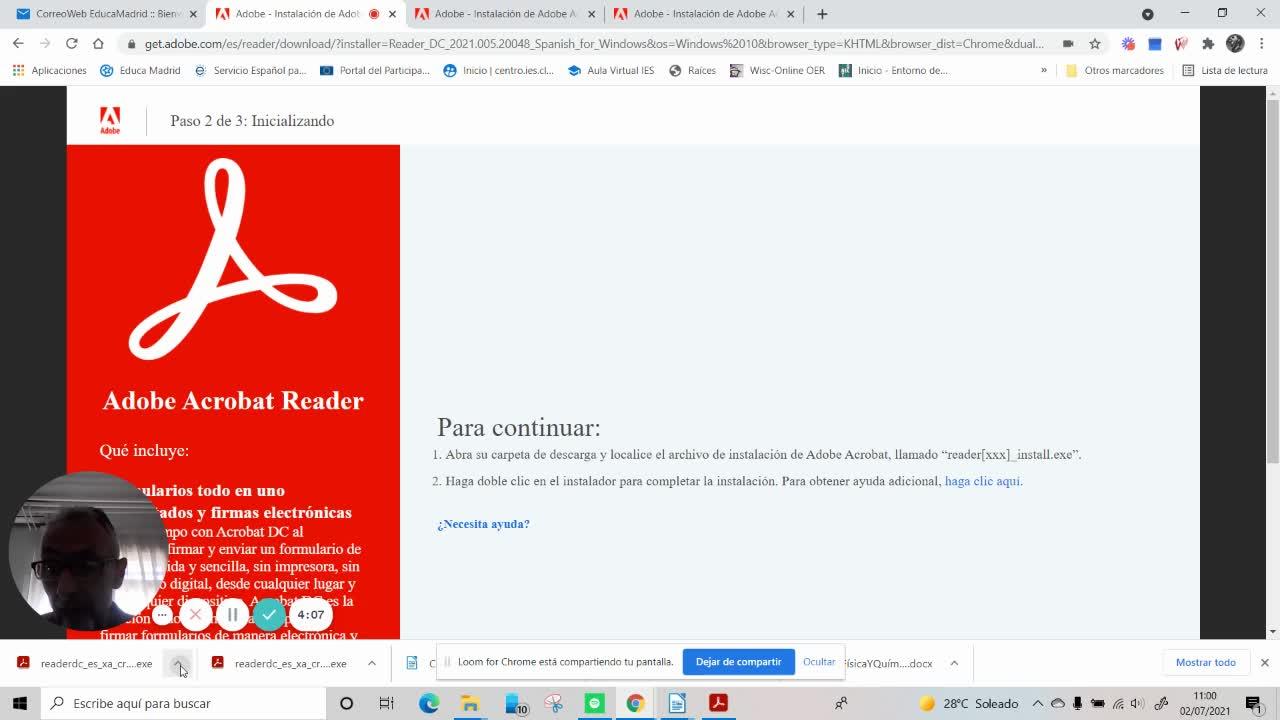Expand options for the first readerdc download
The width and height of the screenshot is (1280, 720).
point(178,663)
